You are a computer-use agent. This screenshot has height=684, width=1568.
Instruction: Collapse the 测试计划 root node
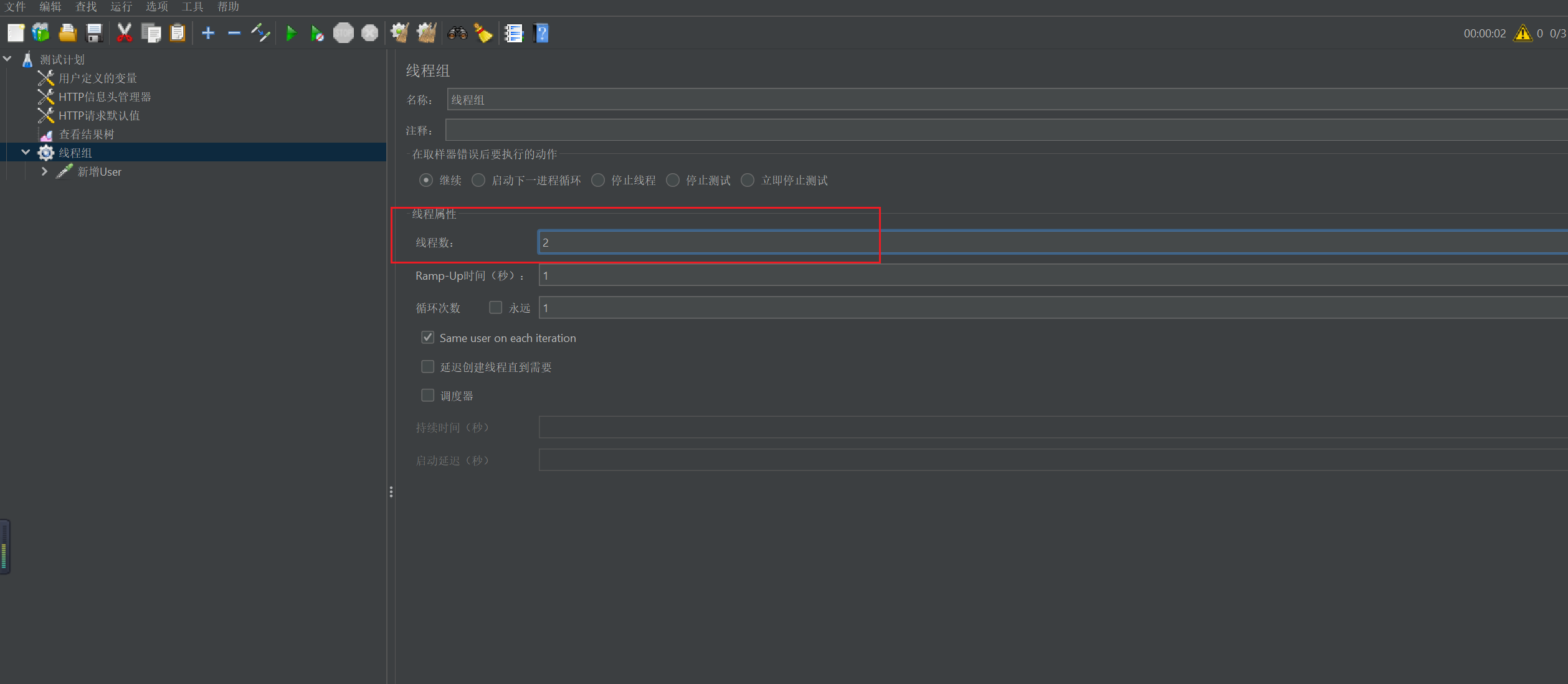point(7,59)
